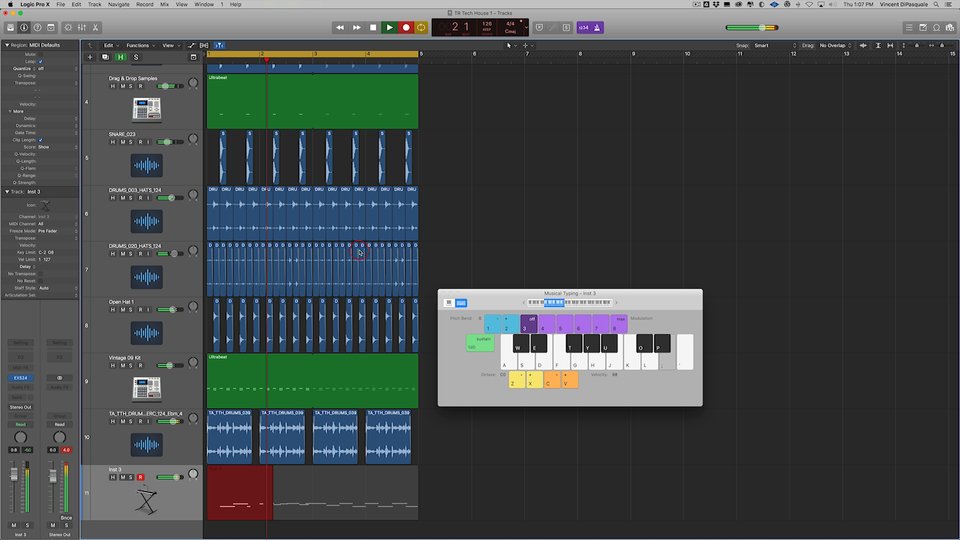Image resolution: width=960 pixels, height=540 pixels.
Task: Open the Track menu
Action: click(x=94, y=4)
